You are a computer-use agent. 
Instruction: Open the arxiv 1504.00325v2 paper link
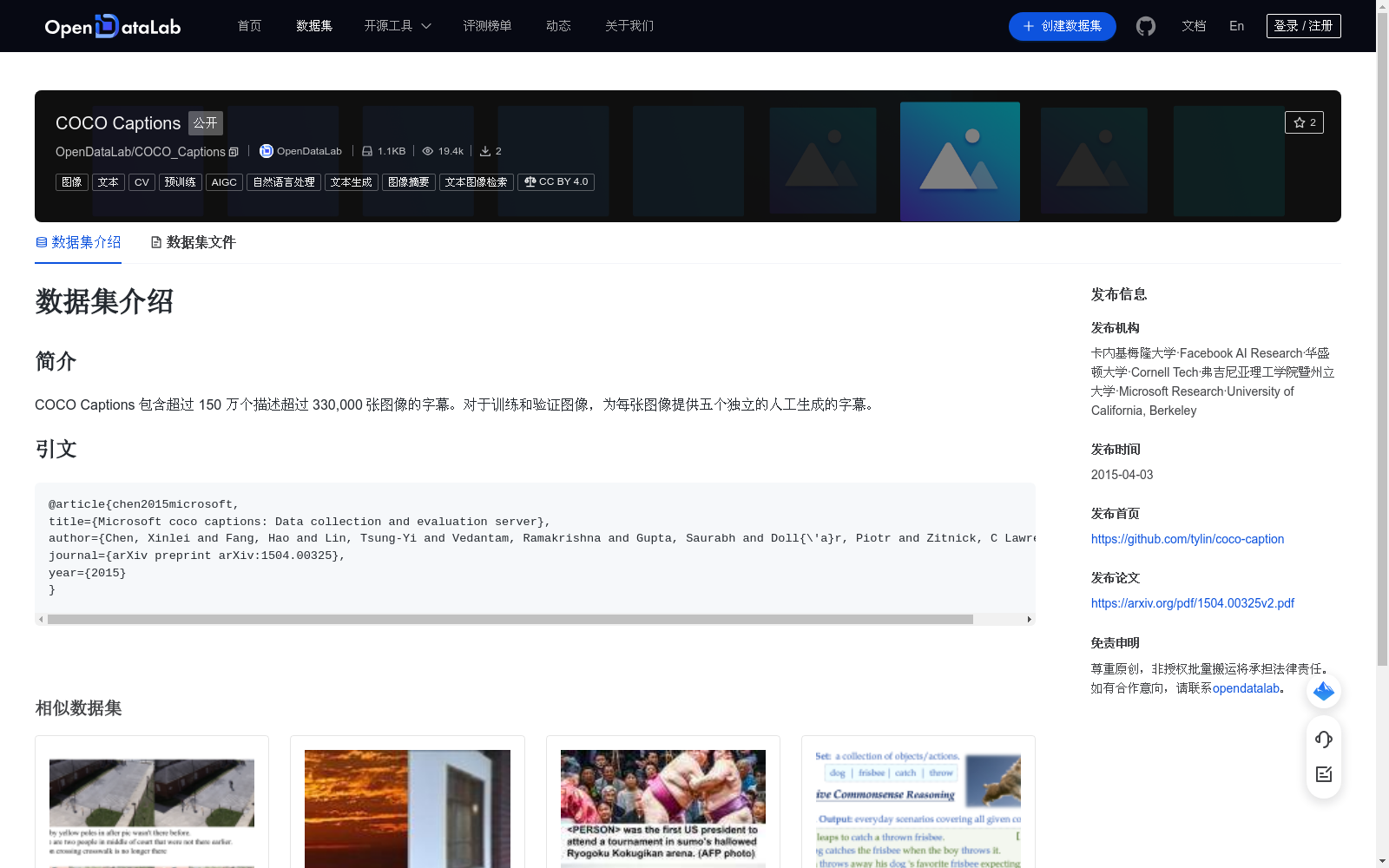[x=1192, y=602]
